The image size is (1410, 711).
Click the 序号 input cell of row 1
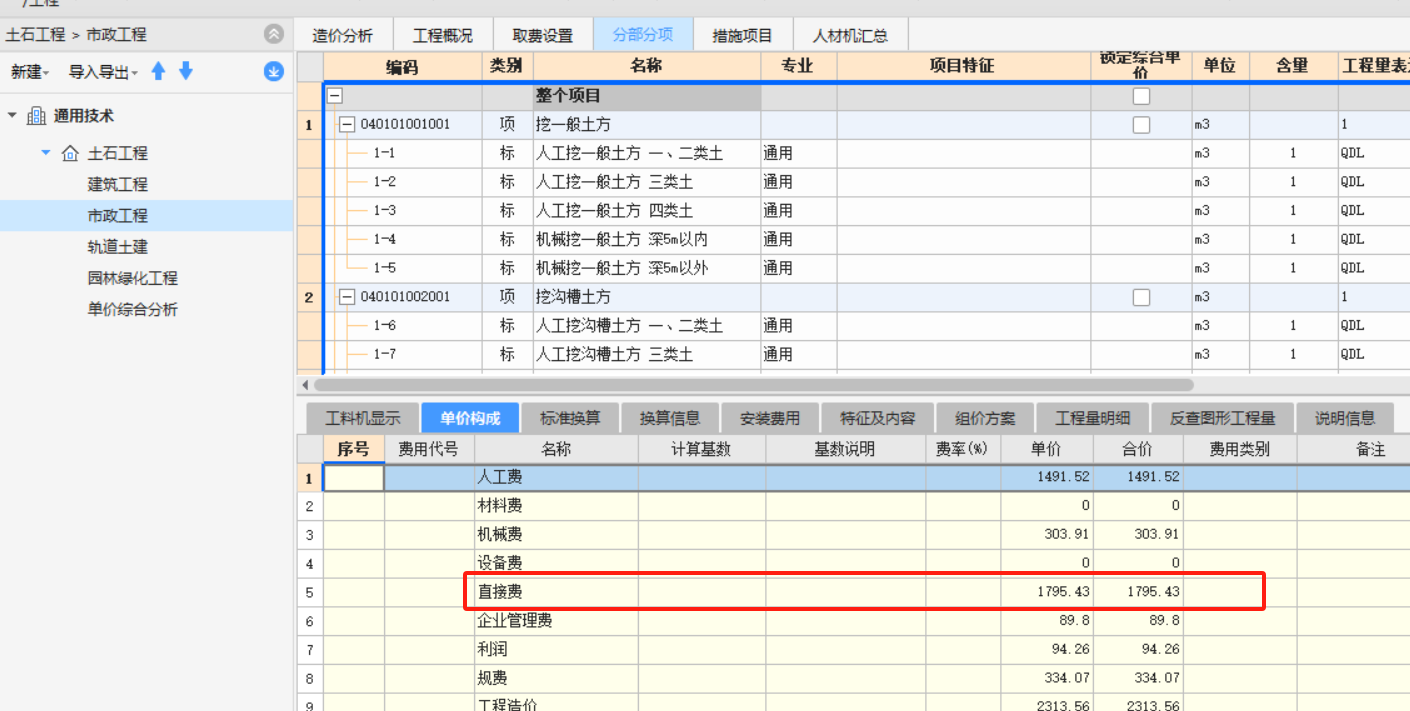coord(354,478)
